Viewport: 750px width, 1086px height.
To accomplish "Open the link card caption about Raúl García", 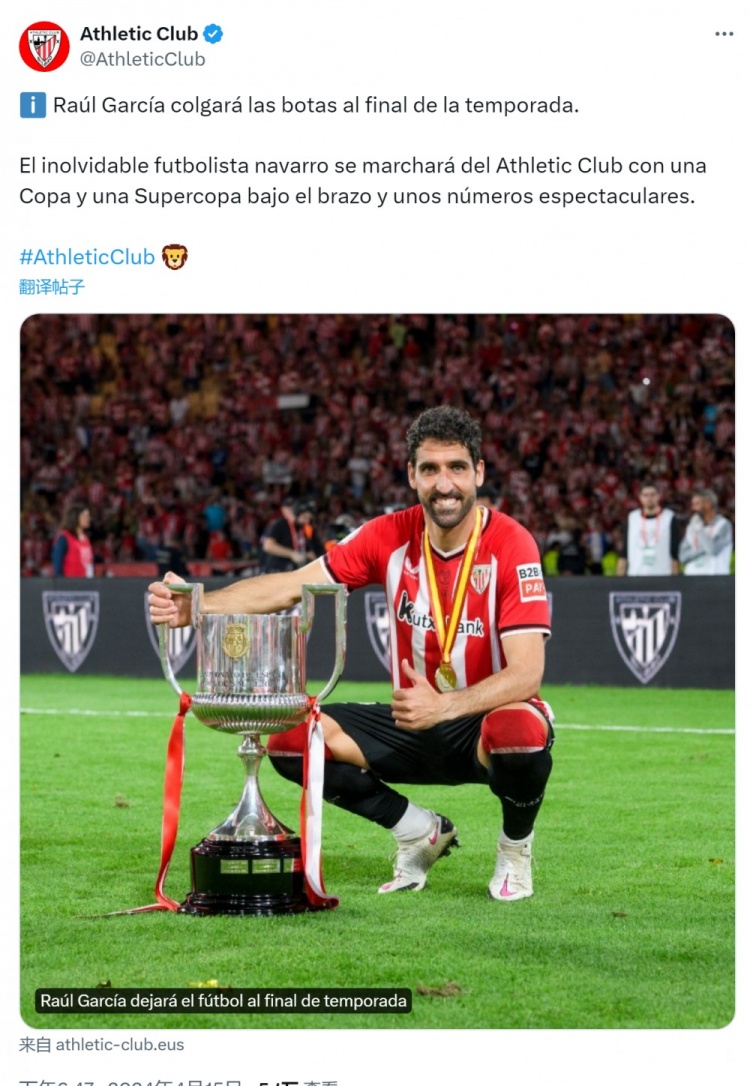I will [223, 1001].
